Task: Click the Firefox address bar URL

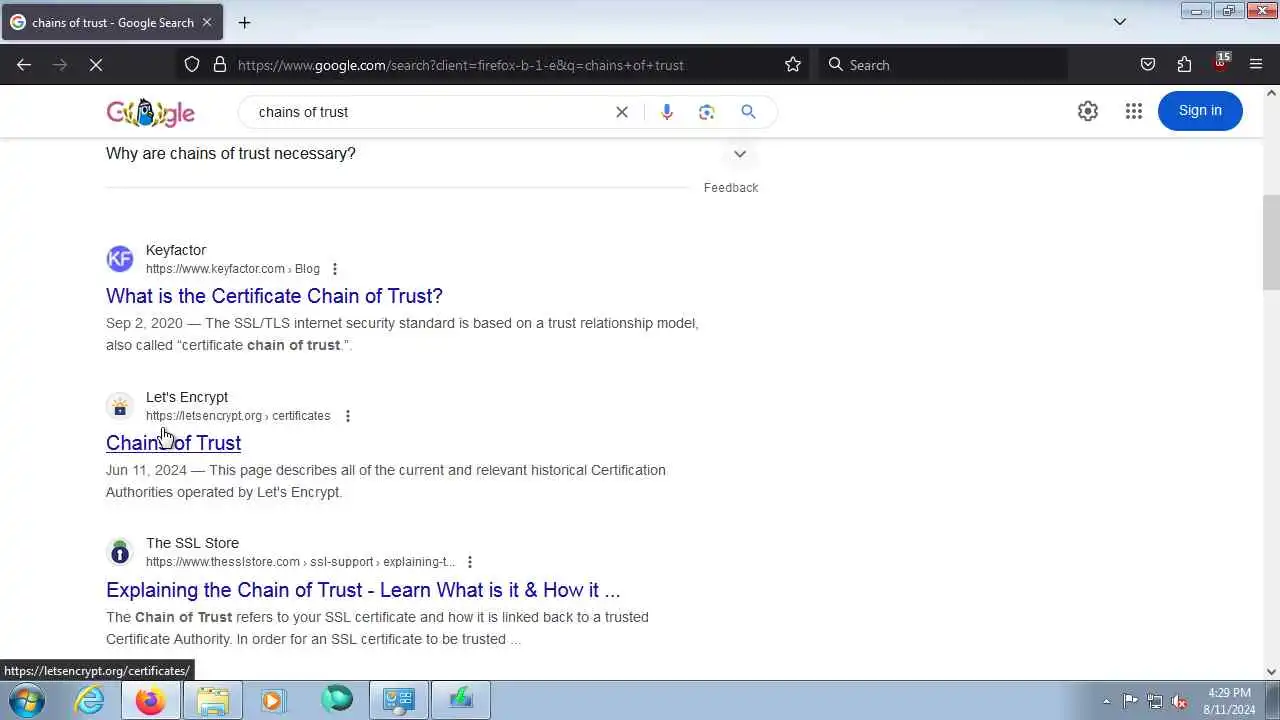Action: coord(461,65)
